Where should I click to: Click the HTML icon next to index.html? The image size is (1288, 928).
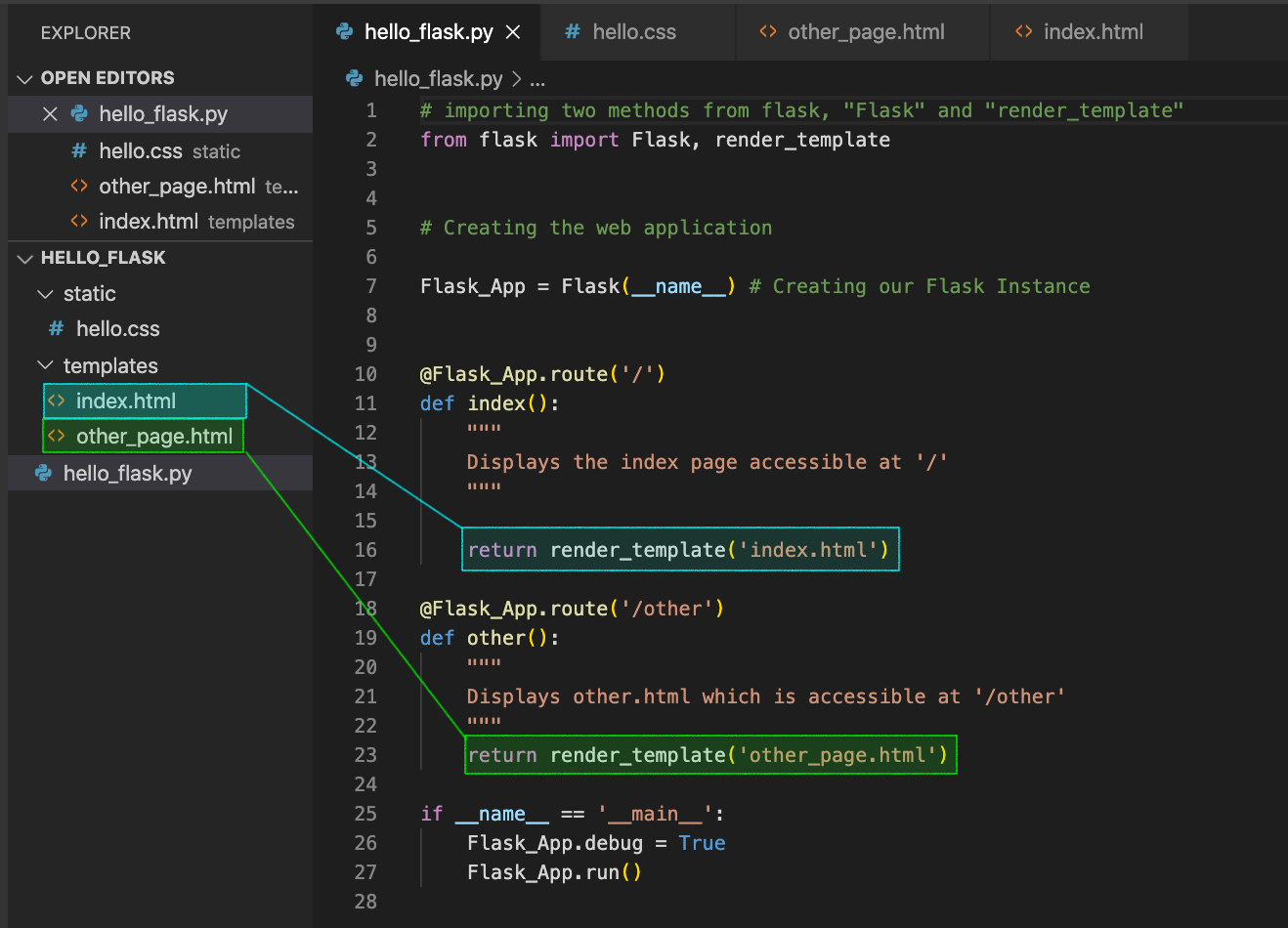point(1022,31)
